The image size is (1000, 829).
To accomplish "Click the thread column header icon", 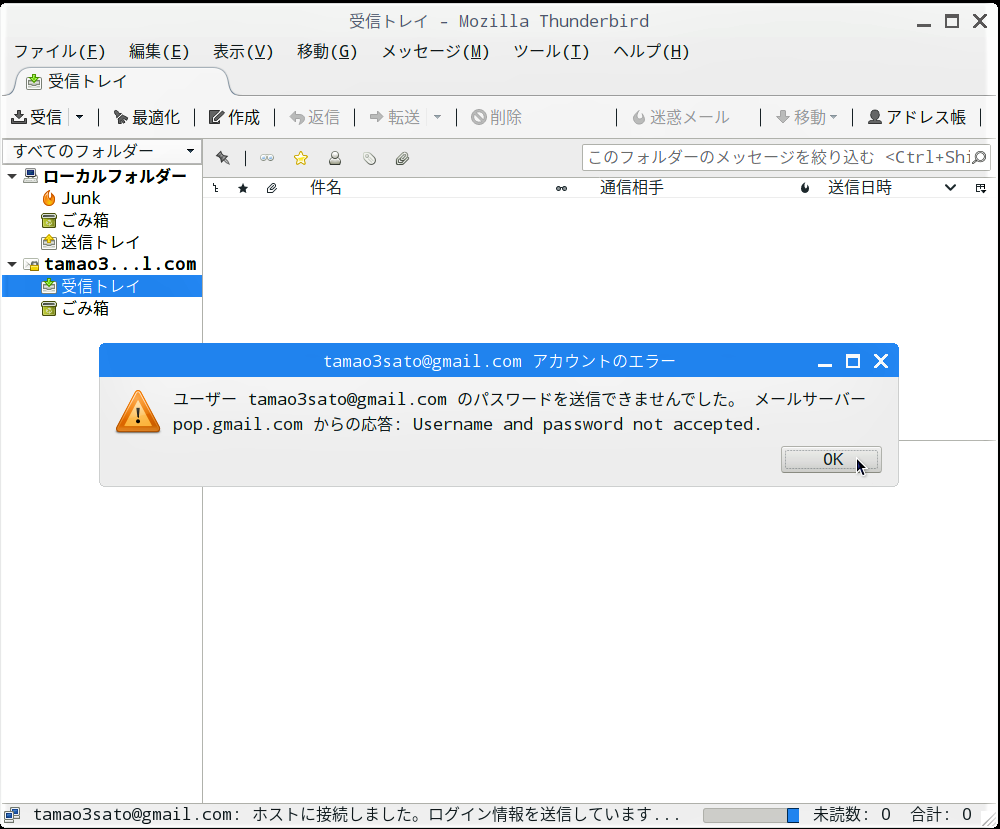I will coord(216,188).
